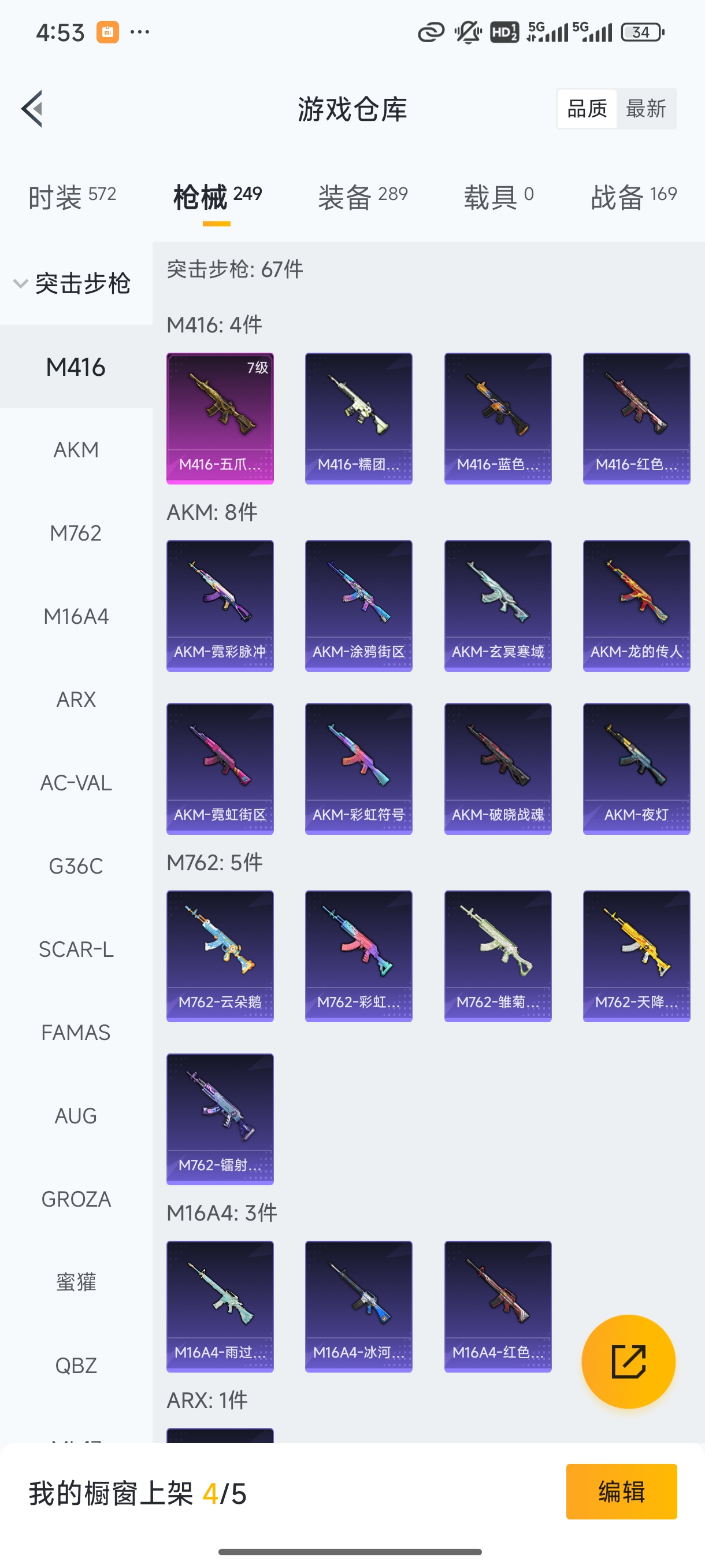The width and height of the screenshot is (705, 1568).
Task: Switch sorting to 最新
Action: pyautogui.click(x=646, y=109)
